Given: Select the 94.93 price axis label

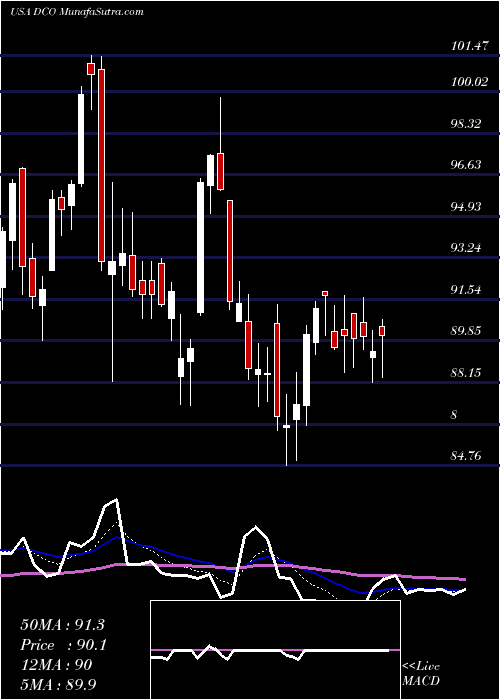Looking at the screenshot, I should [466, 207].
